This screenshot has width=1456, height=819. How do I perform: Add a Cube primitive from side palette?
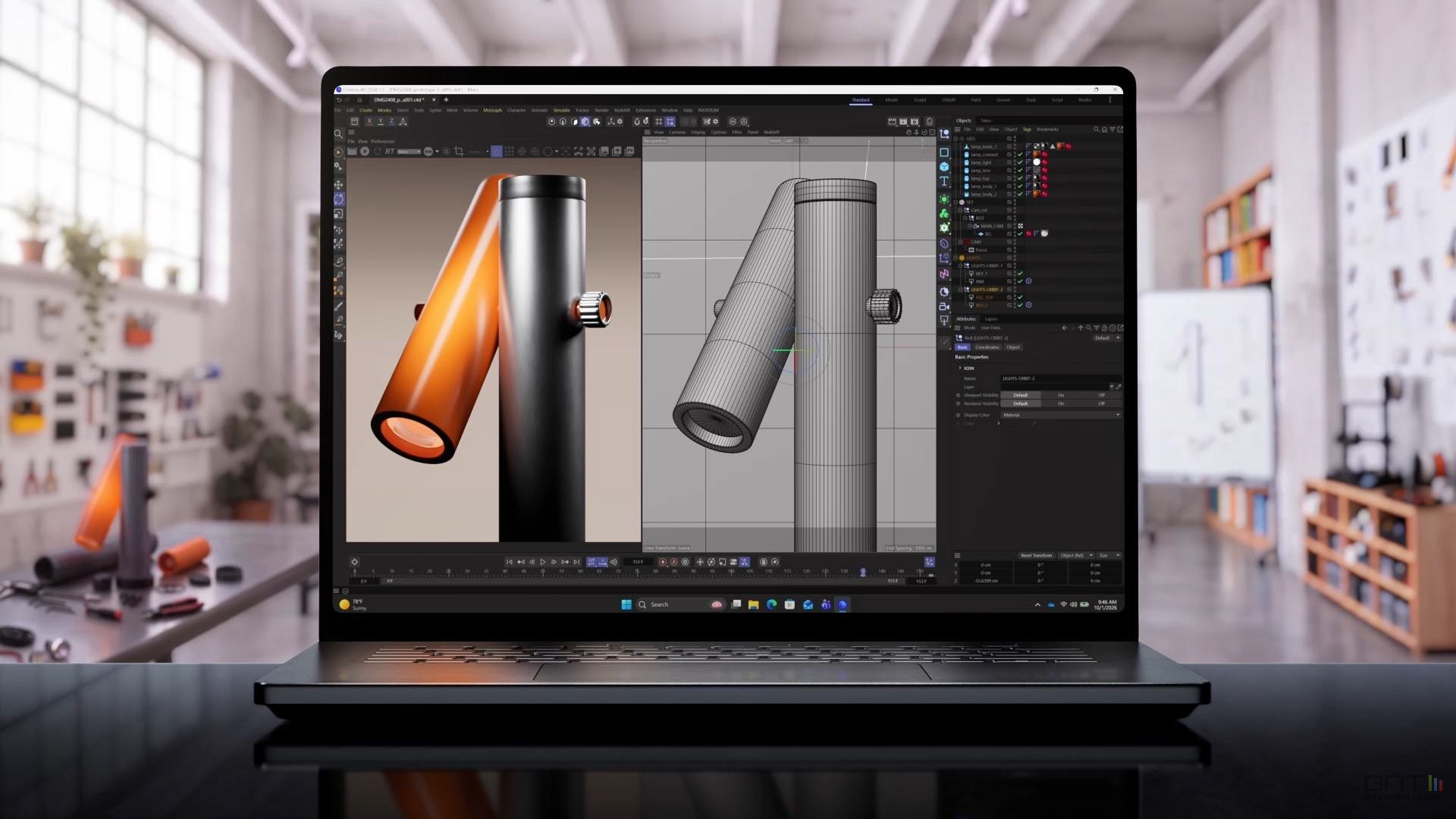click(944, 167)
